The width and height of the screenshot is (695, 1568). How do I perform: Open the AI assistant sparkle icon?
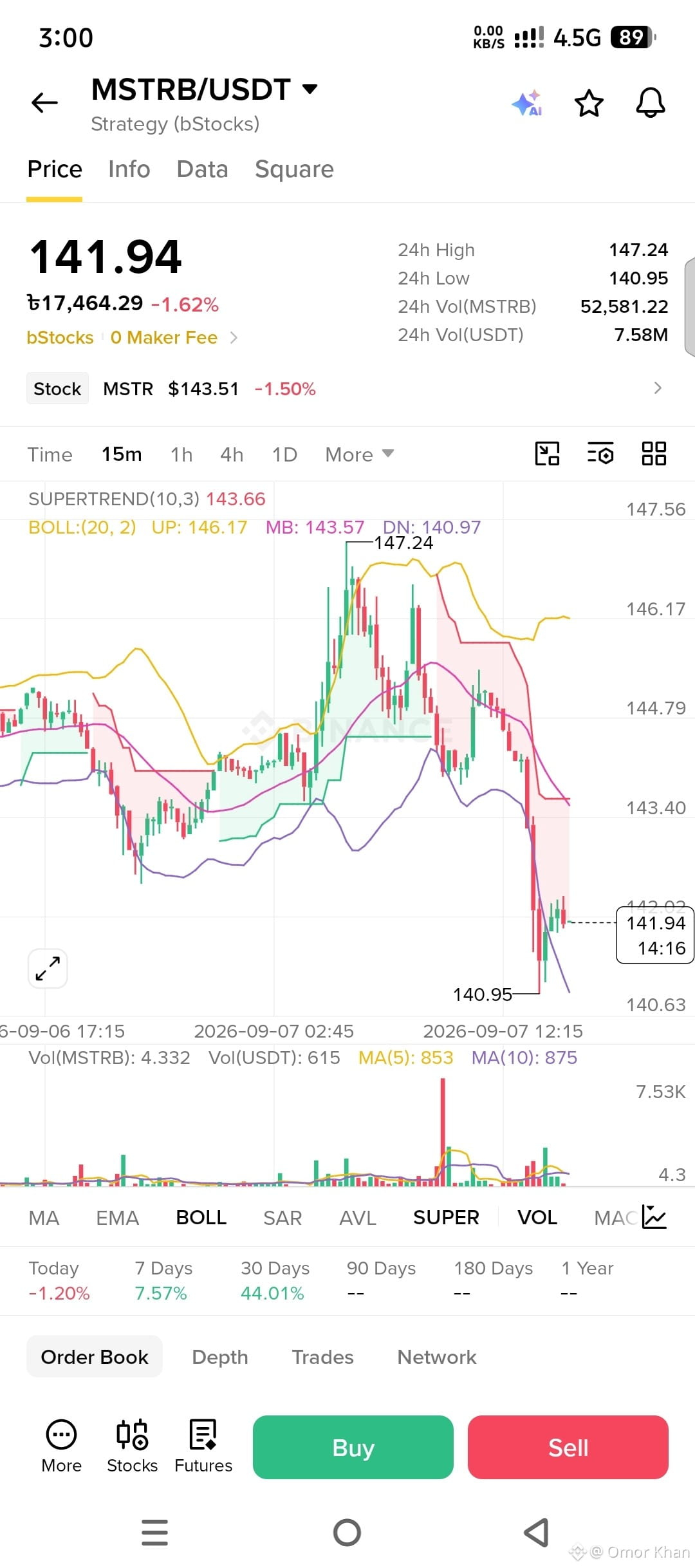tap(527, 103)
